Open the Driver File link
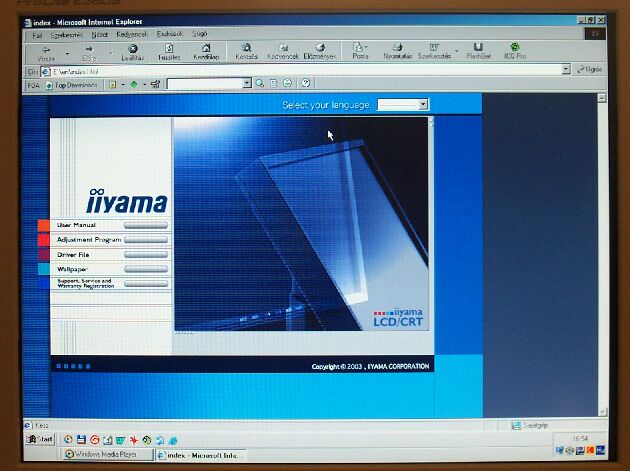 (x=73, y=254)
